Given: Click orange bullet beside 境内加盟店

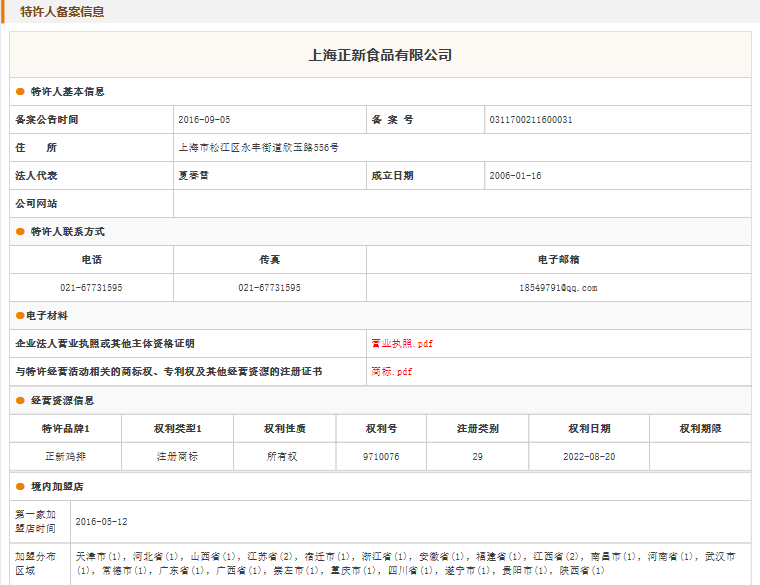Looking at the screenshot, I should click(x=20, y=487).
